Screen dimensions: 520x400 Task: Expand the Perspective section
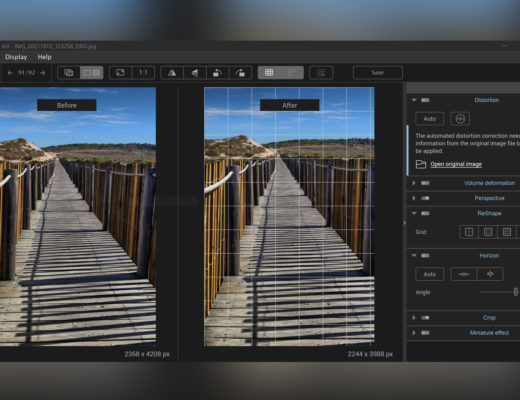(x=414, y=198)
